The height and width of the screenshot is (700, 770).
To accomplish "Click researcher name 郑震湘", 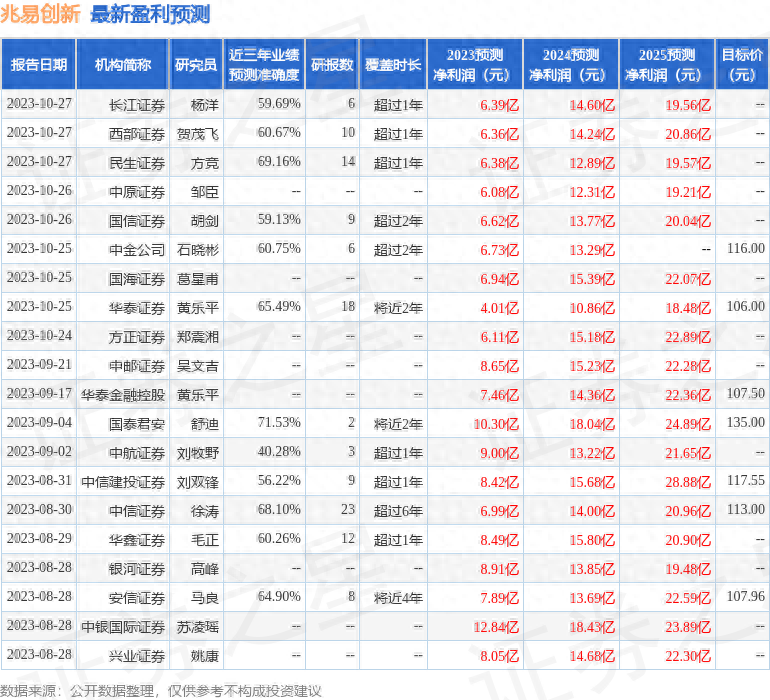I will pos(197,337).
